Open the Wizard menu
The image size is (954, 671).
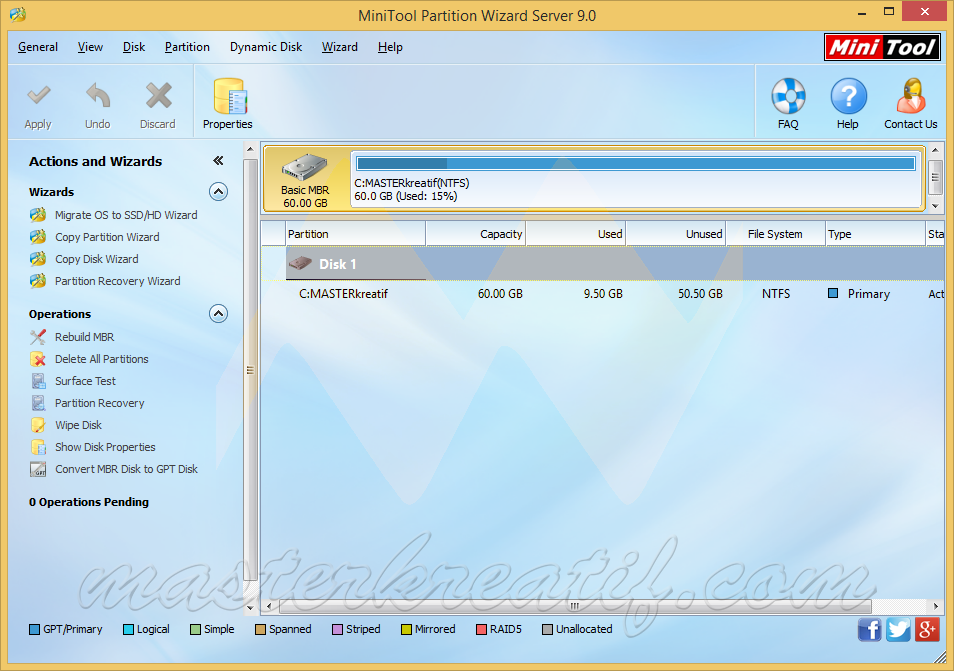pyautogui.click(x=339, y=47)
